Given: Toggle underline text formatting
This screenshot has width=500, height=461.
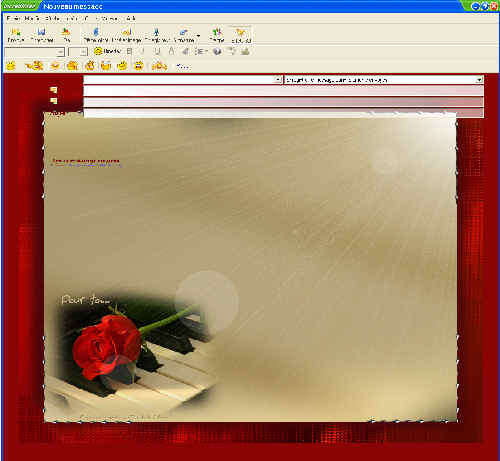Looking at the screenshot, I should tap(157, 51).
